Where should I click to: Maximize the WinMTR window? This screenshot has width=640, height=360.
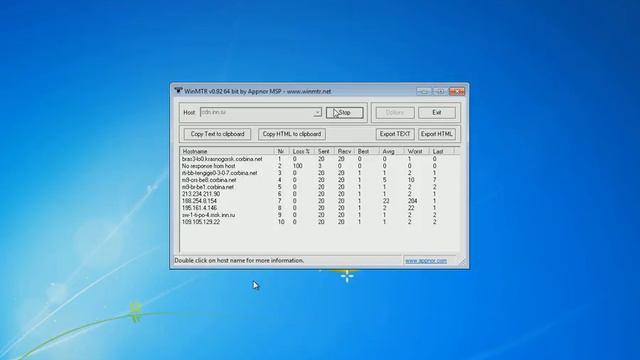tap(440, 91)
